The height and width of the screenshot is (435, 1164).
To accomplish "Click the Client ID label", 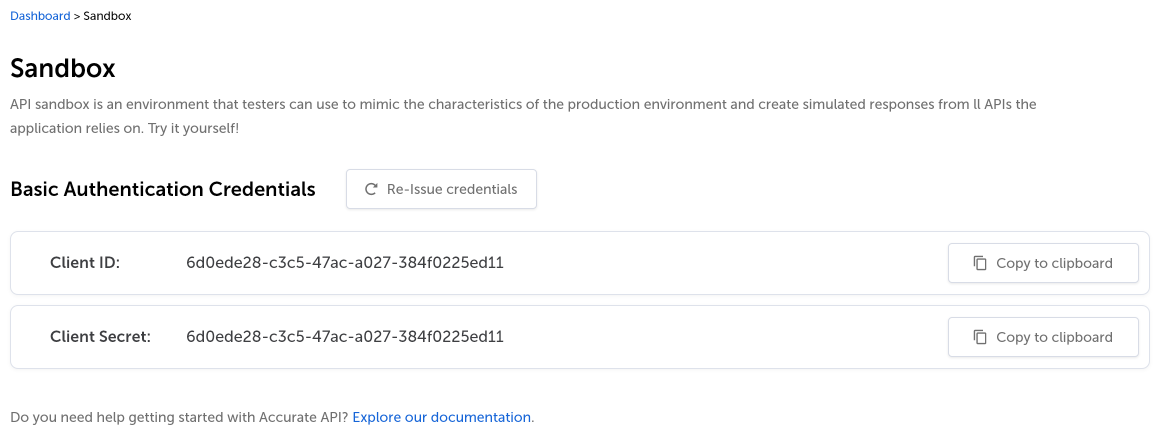I will pyautogui.click(x=85, y=263).
